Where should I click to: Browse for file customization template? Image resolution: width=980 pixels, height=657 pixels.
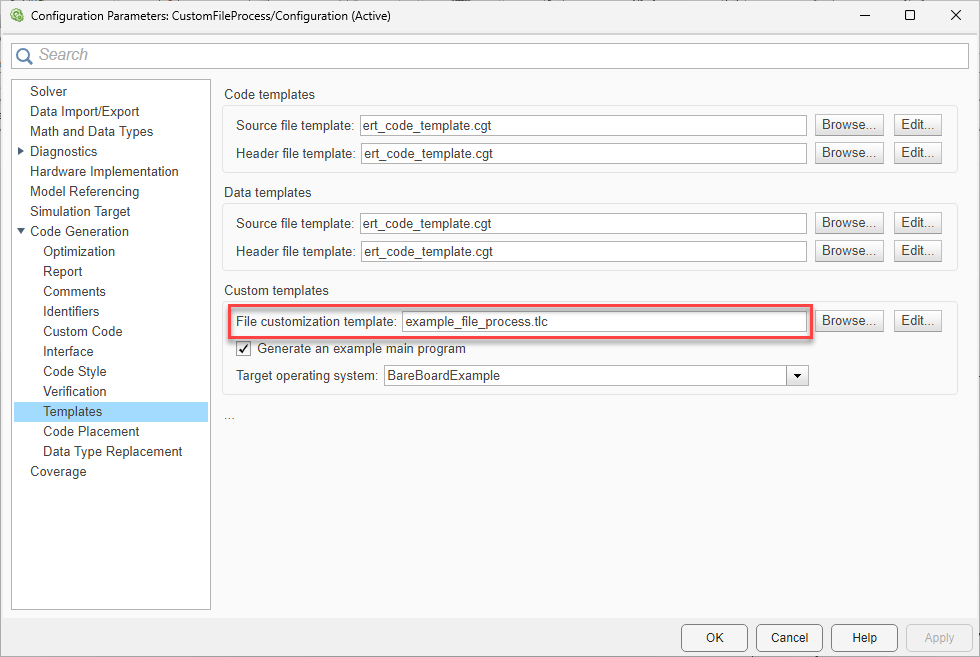(849, 321)
